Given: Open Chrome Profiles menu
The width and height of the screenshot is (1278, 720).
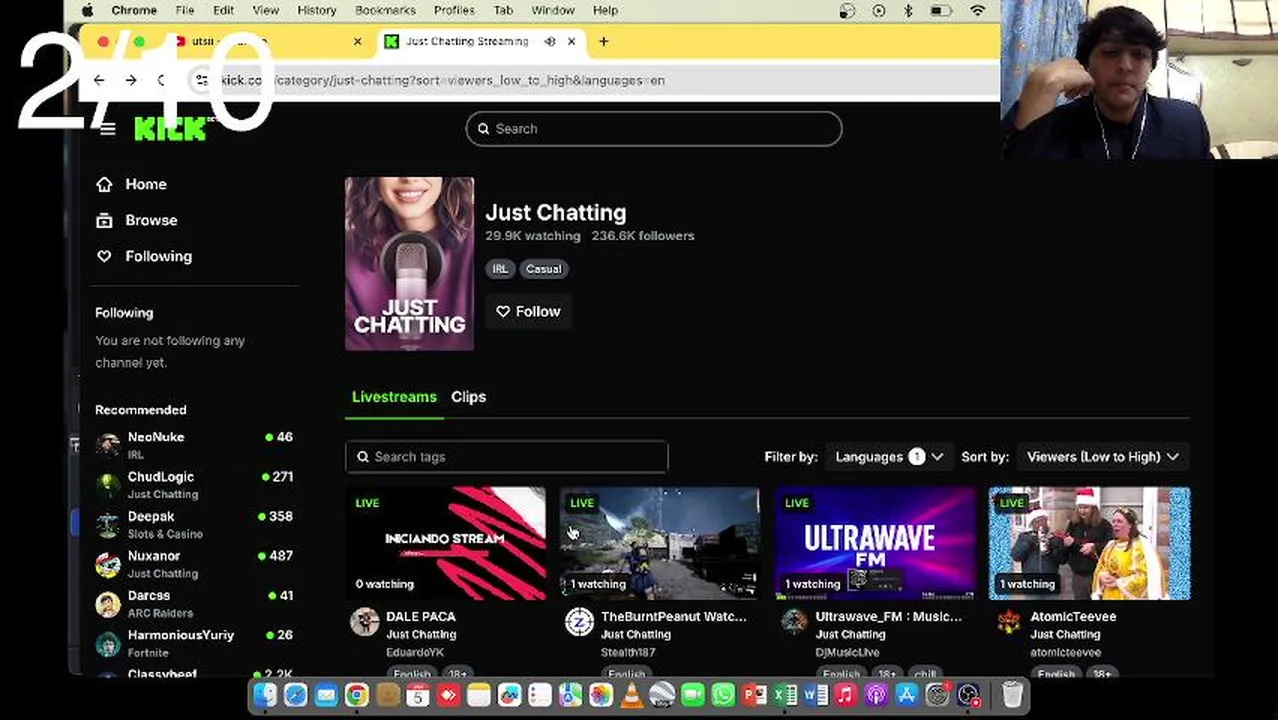Looking at the screenshot, I should point(454,10).
